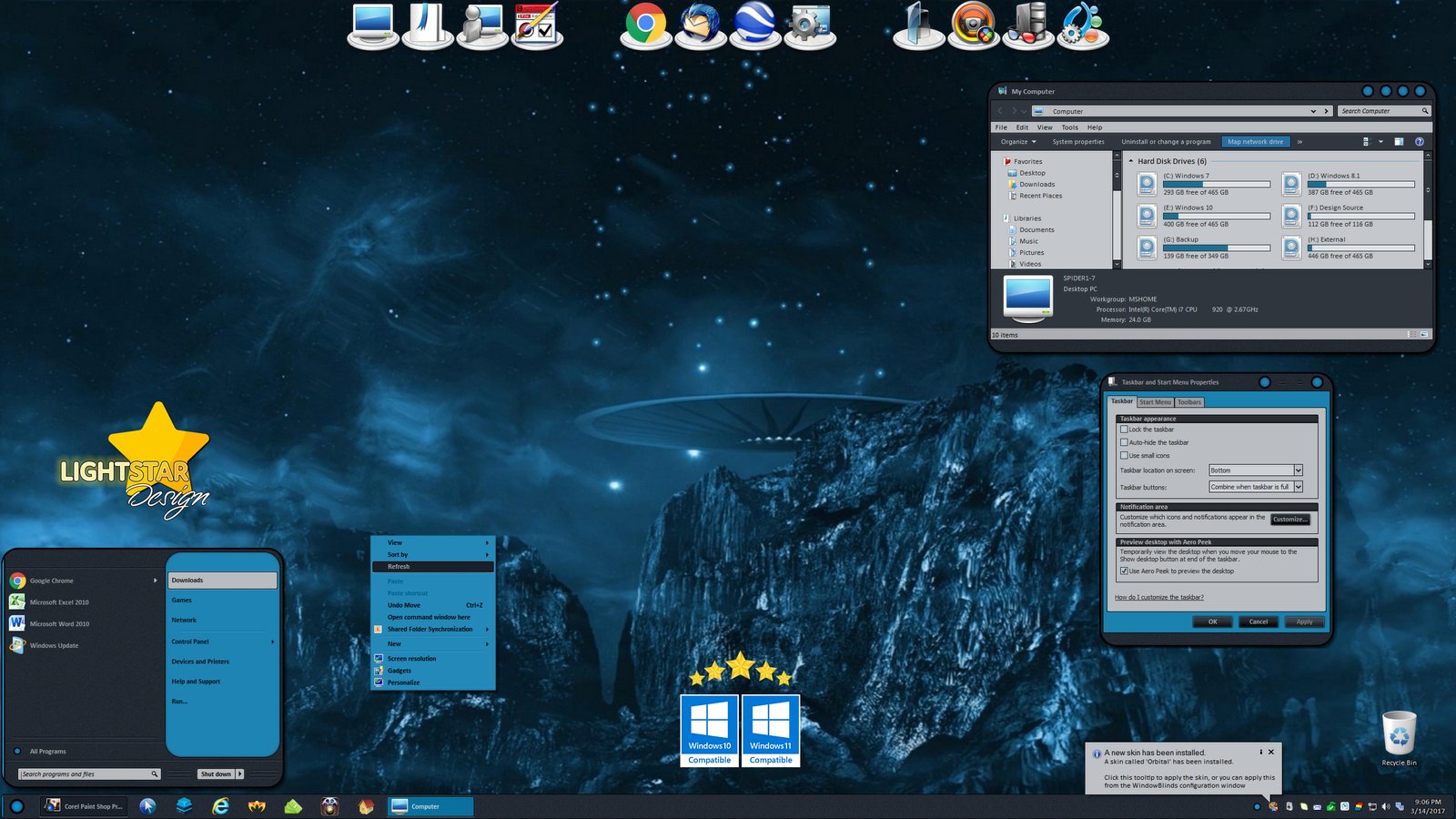Click the OK button in Taskbar Properties
Viewport: 1456px width, 819px height.
point(1212,622)
